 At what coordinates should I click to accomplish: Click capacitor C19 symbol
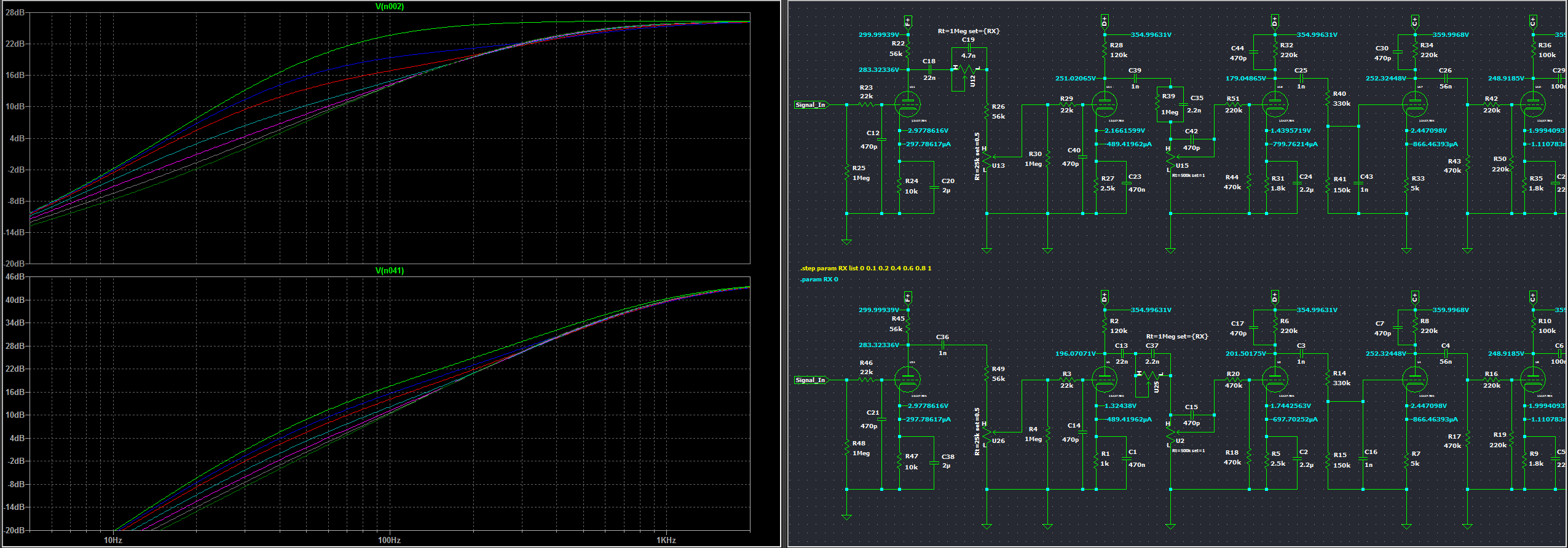pyautogui.click(x=968, y=48)
